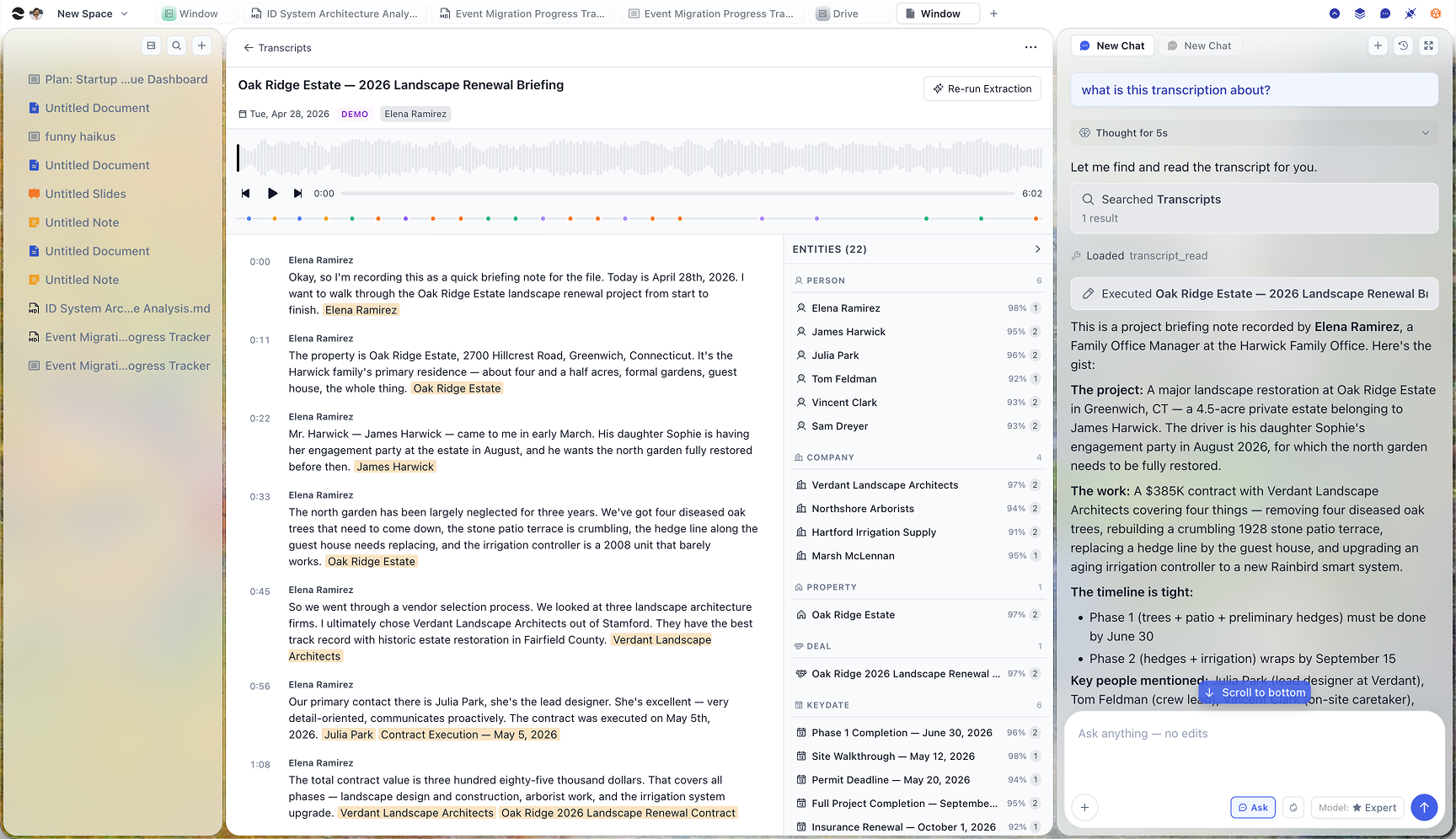Viewport: 1456px width, 839px height.
Task: Switch to ID System Architecture Analysis tab
Action: pos(335,13)
